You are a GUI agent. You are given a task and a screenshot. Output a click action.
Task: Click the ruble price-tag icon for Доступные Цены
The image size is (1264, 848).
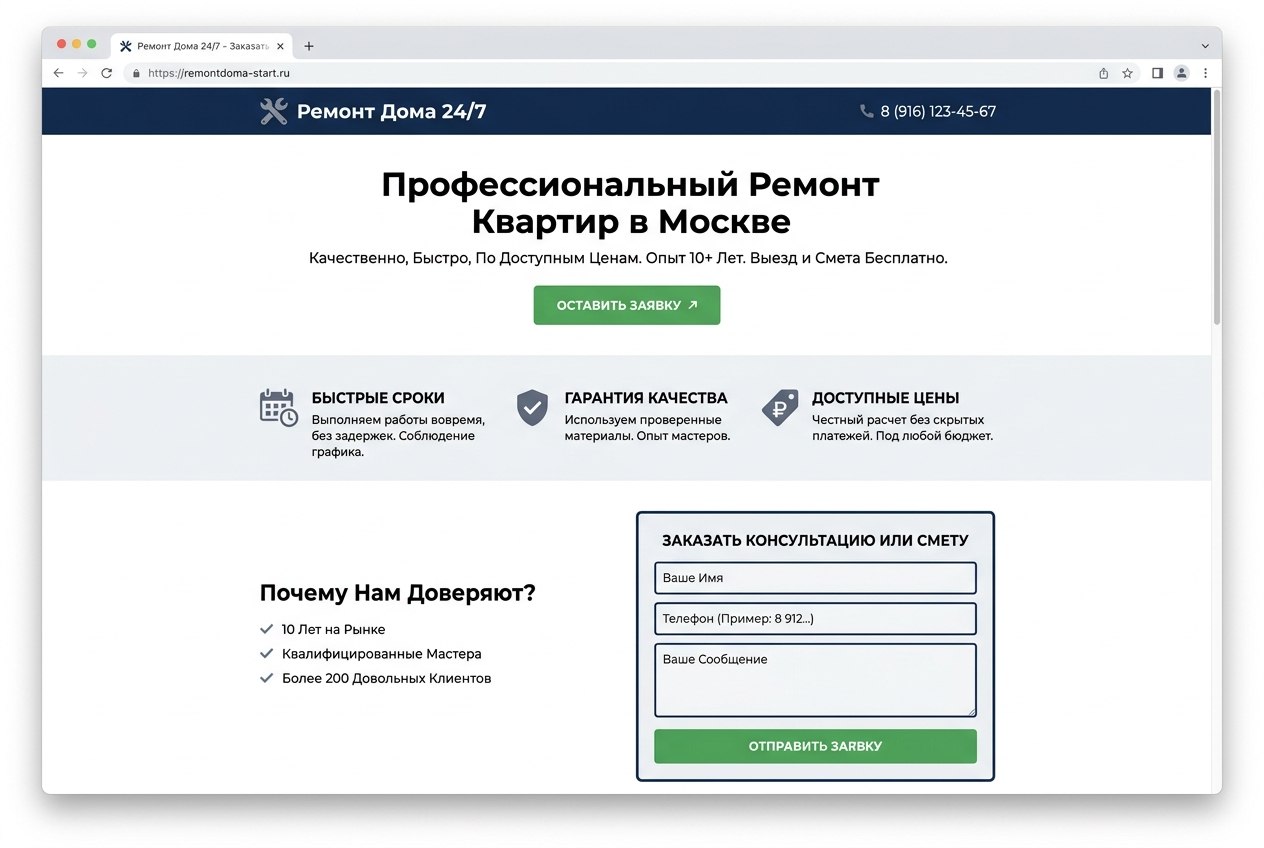point(780,406)
